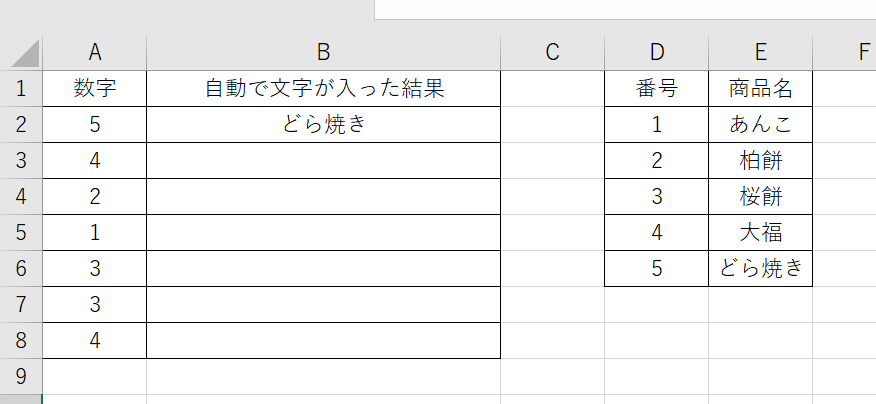This screenshot has height=404, width=876.
Task: Click the 番号 header cell
Action: coord(656,88)
